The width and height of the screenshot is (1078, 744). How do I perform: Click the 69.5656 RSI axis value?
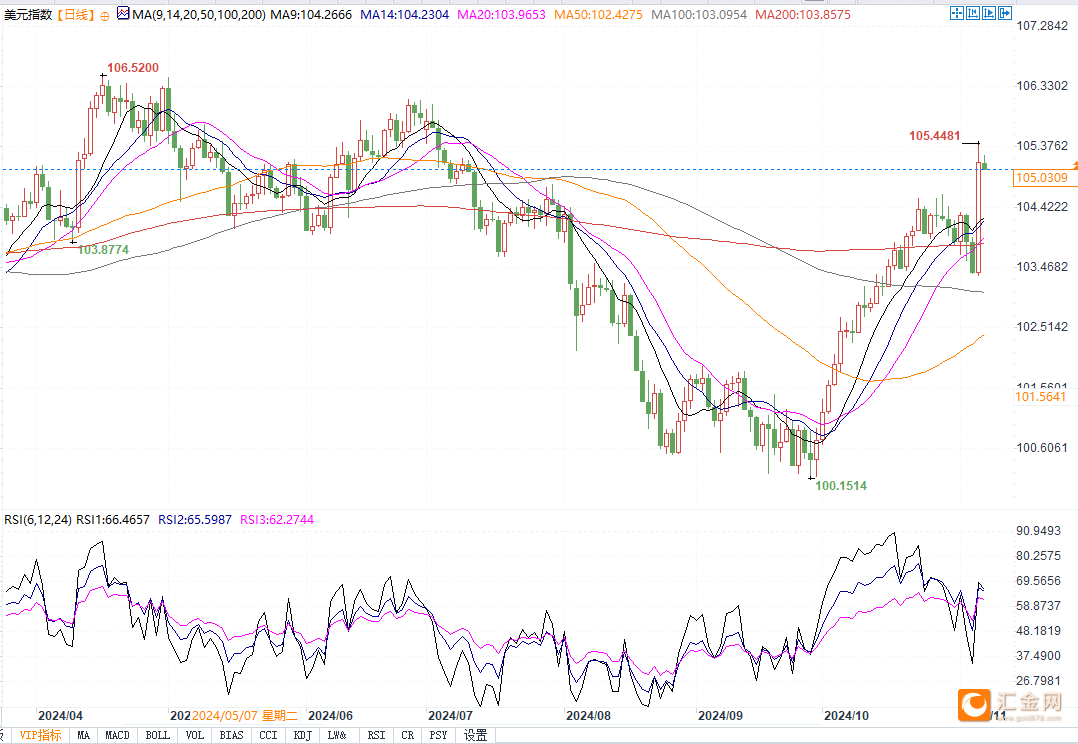pos(1038,580)
